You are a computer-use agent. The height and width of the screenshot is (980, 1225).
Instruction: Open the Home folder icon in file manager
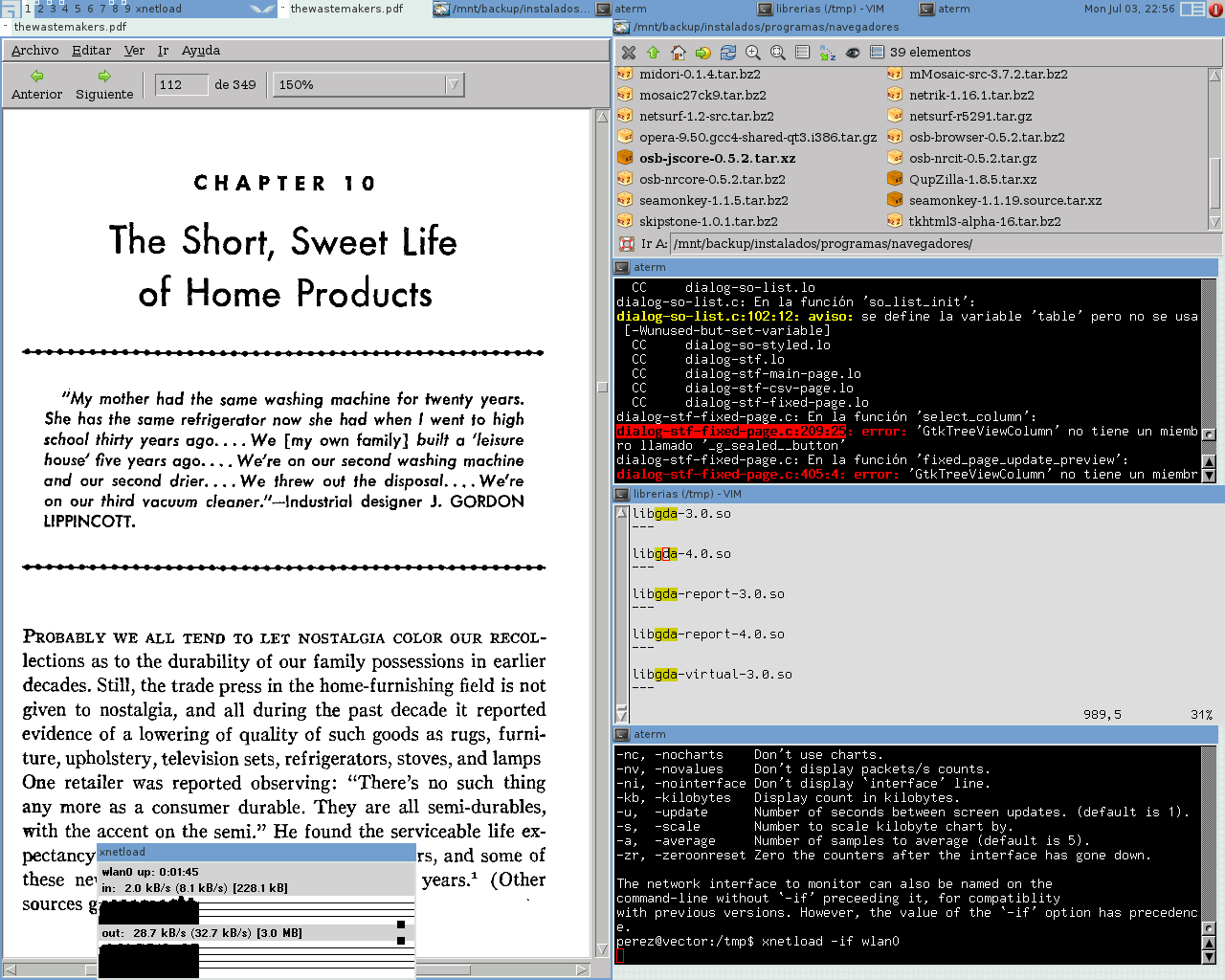(679, 53)
